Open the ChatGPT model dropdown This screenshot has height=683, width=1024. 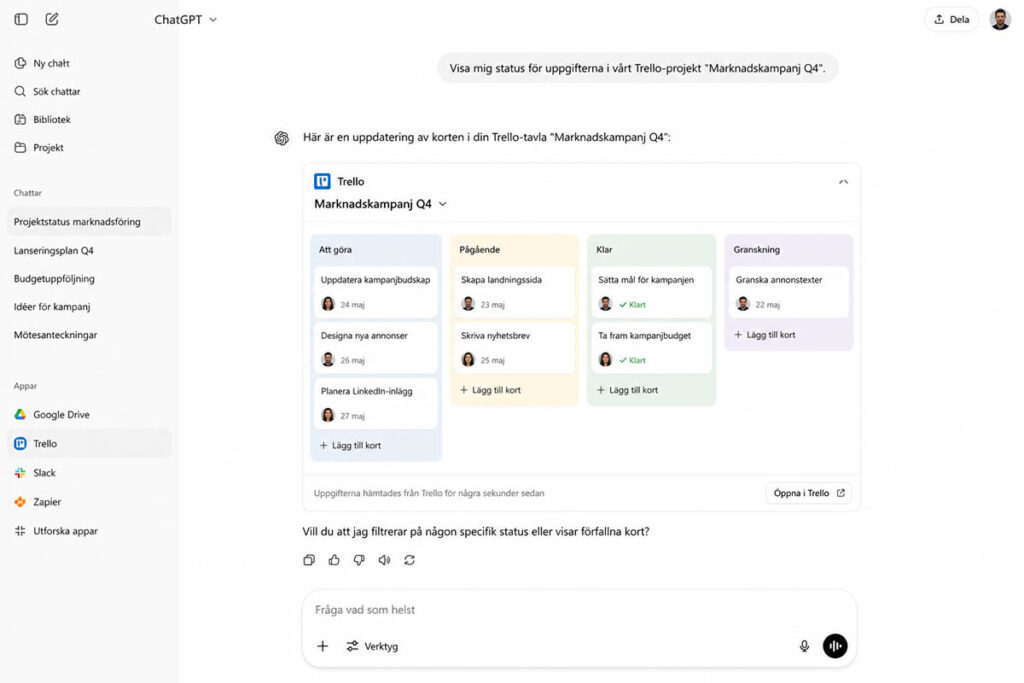tap(185, 20)
